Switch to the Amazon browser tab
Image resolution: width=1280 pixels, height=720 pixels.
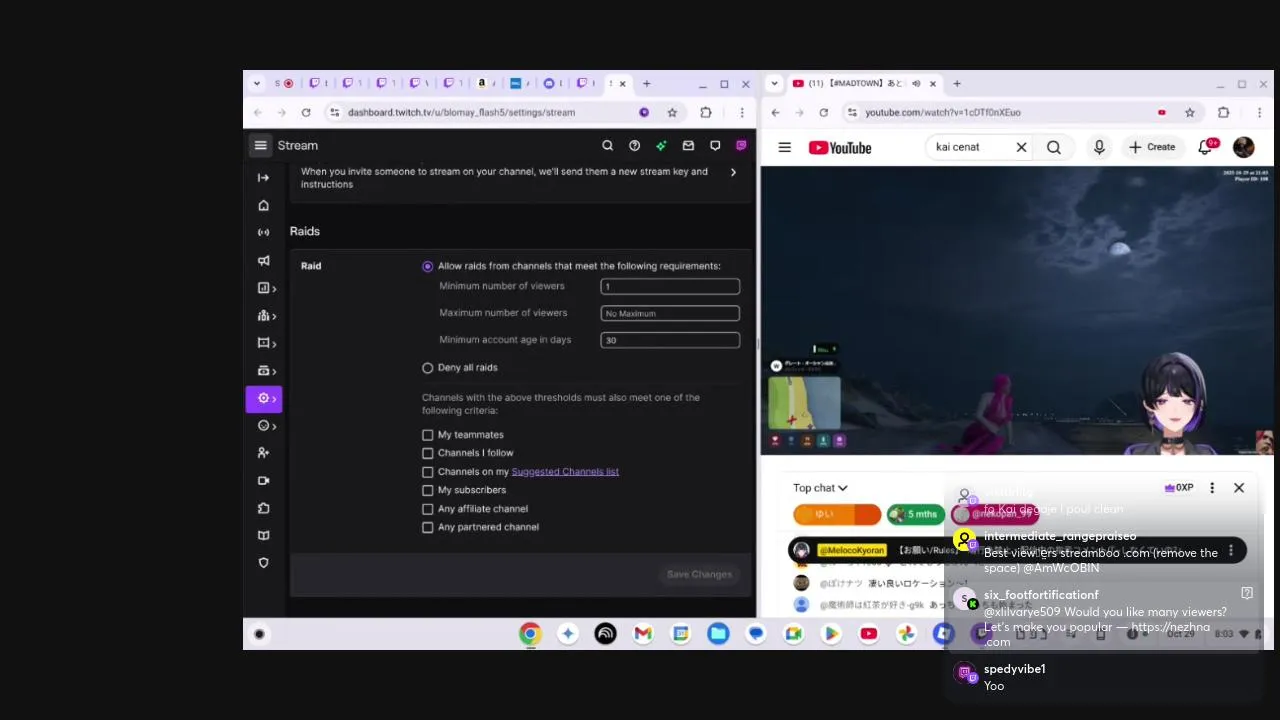(x=484, y=83)
